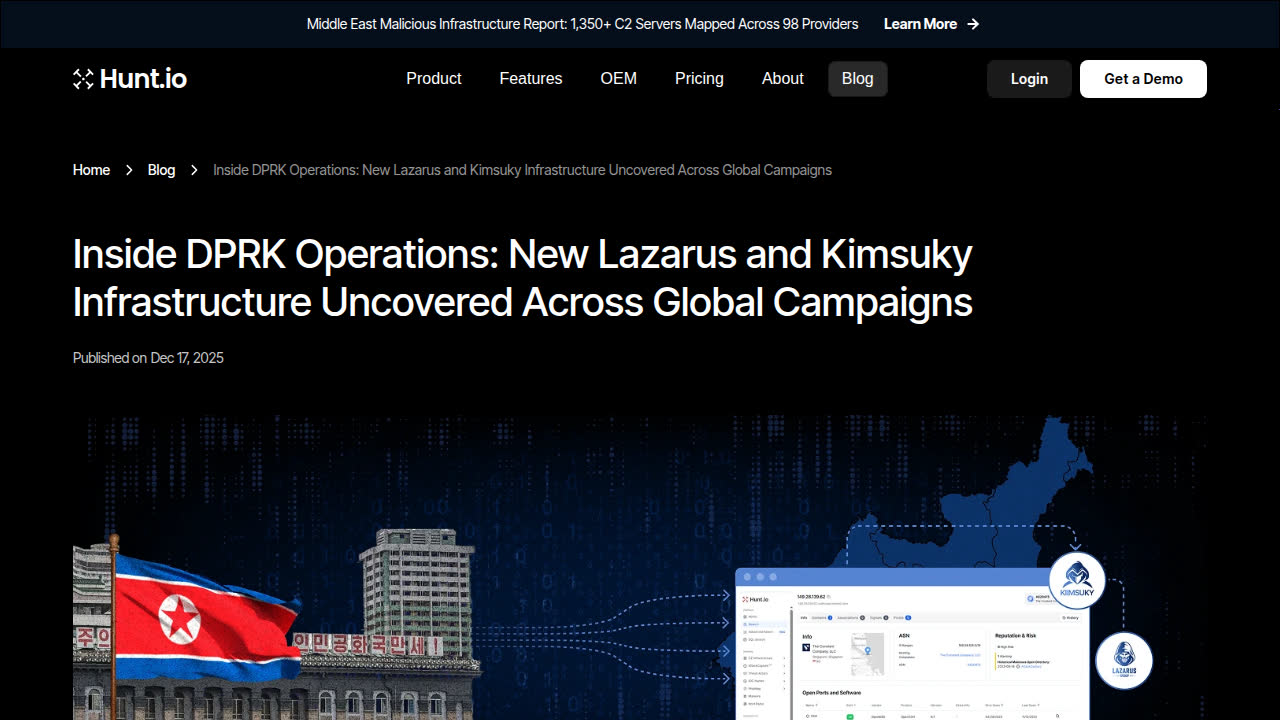Viewport: 1280px width, 720px height.
Task: Go to Home via breadcrumb
Action: tap(91, 170)
